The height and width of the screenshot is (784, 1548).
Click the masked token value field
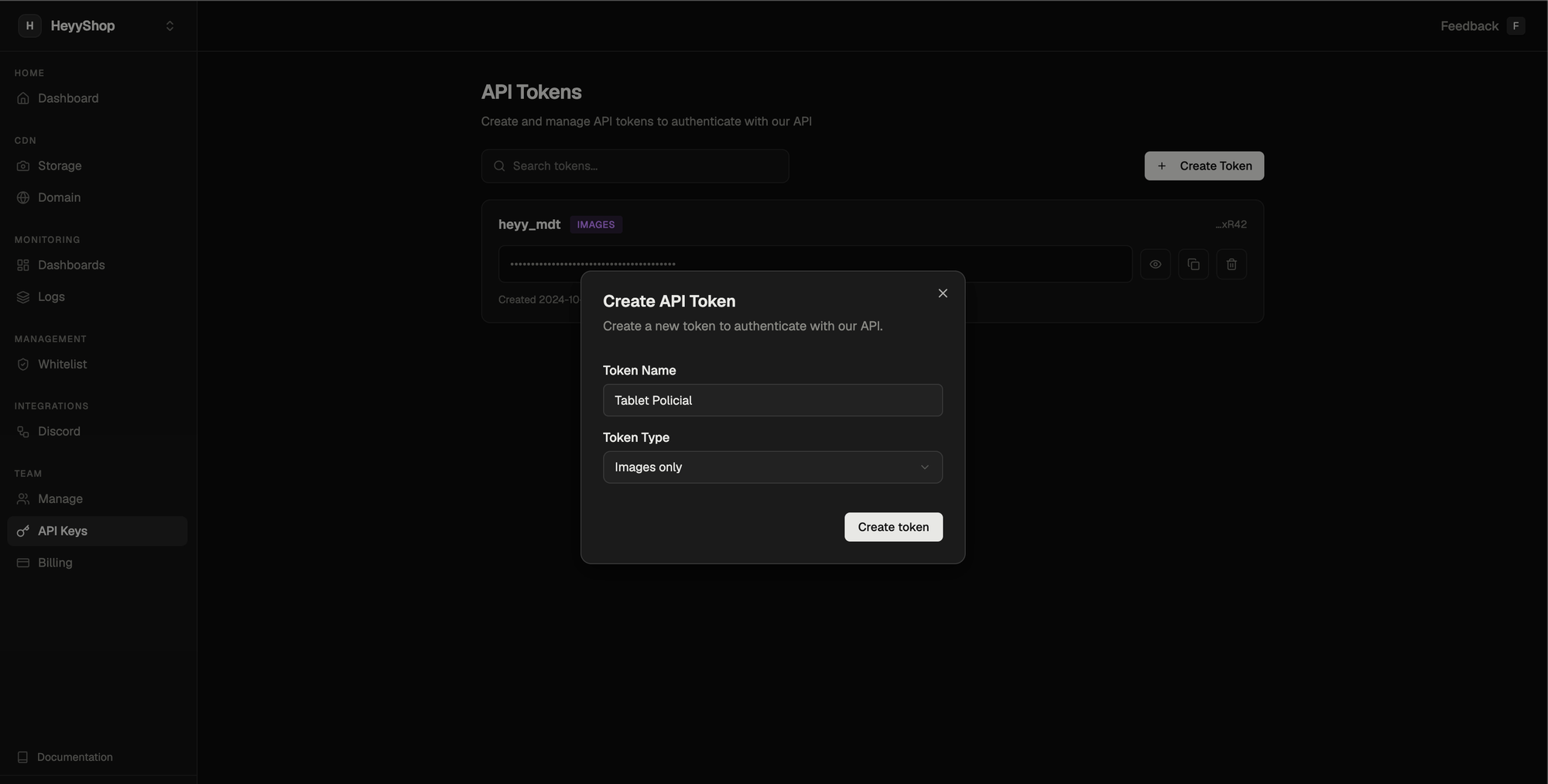tap(815, 264)
